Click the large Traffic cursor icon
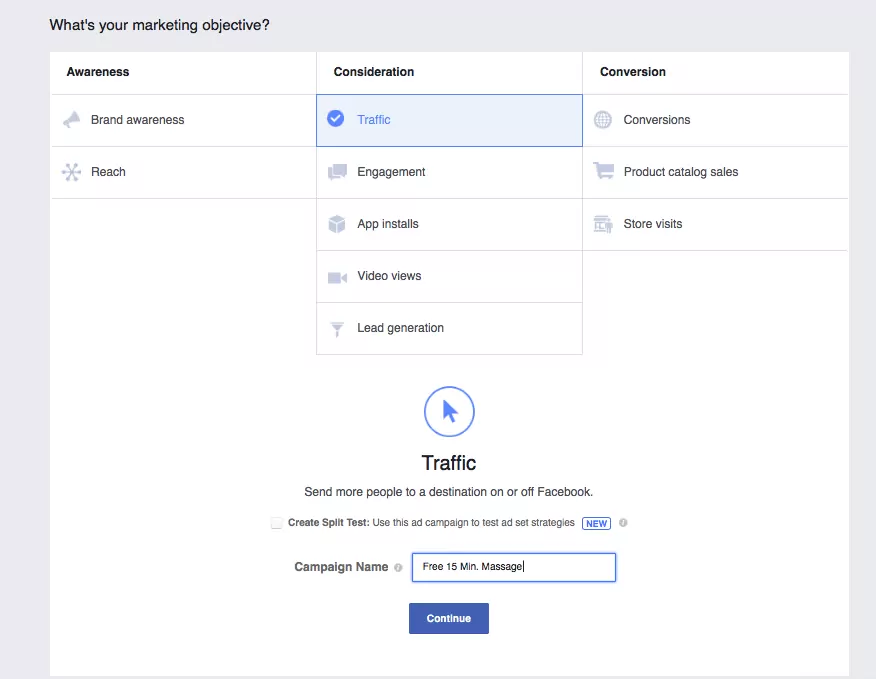 click(x=449, y=412)
